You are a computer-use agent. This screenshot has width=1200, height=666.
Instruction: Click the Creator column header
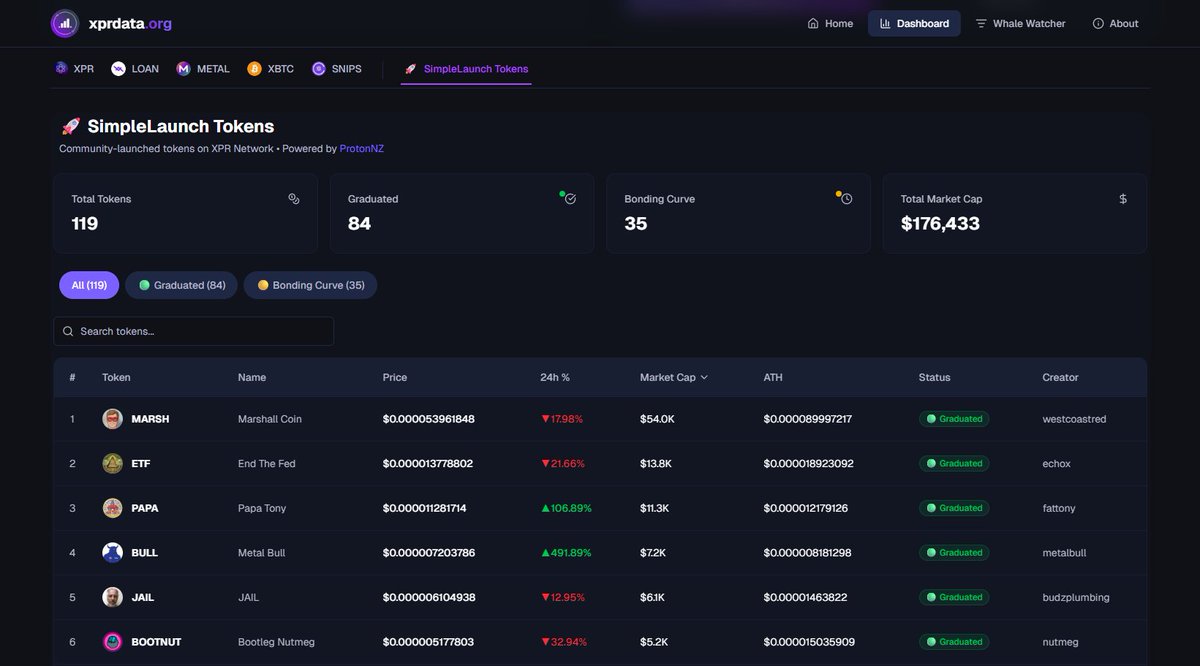(1060, 377)
